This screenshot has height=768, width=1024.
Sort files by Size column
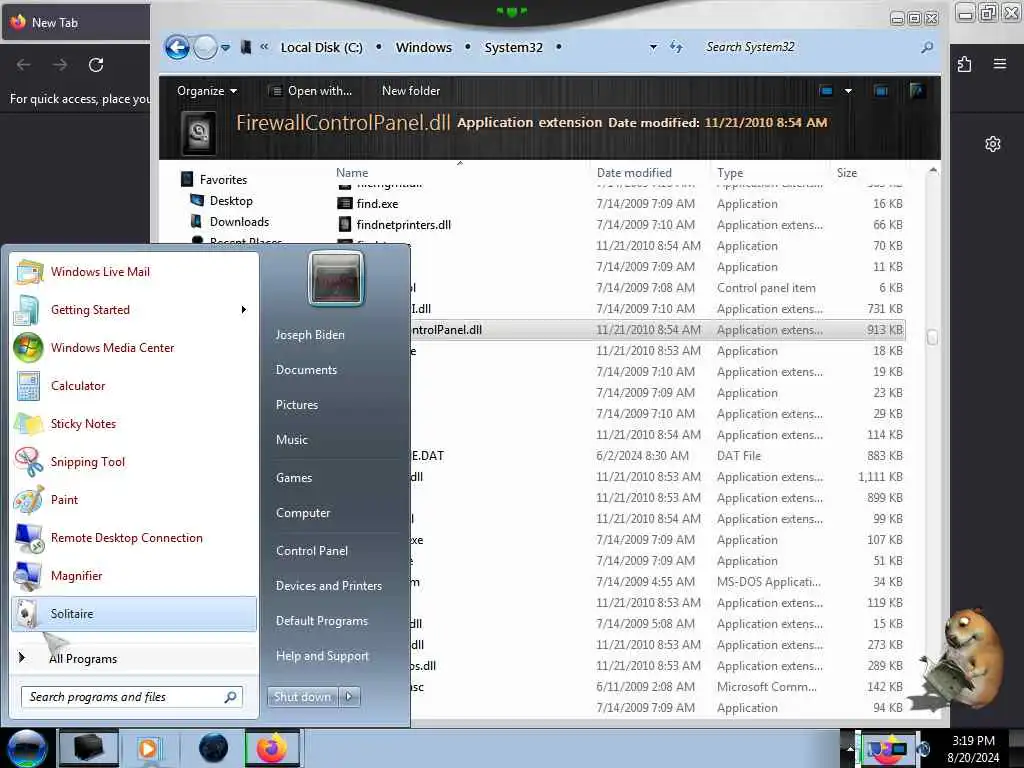pos(846,173)
